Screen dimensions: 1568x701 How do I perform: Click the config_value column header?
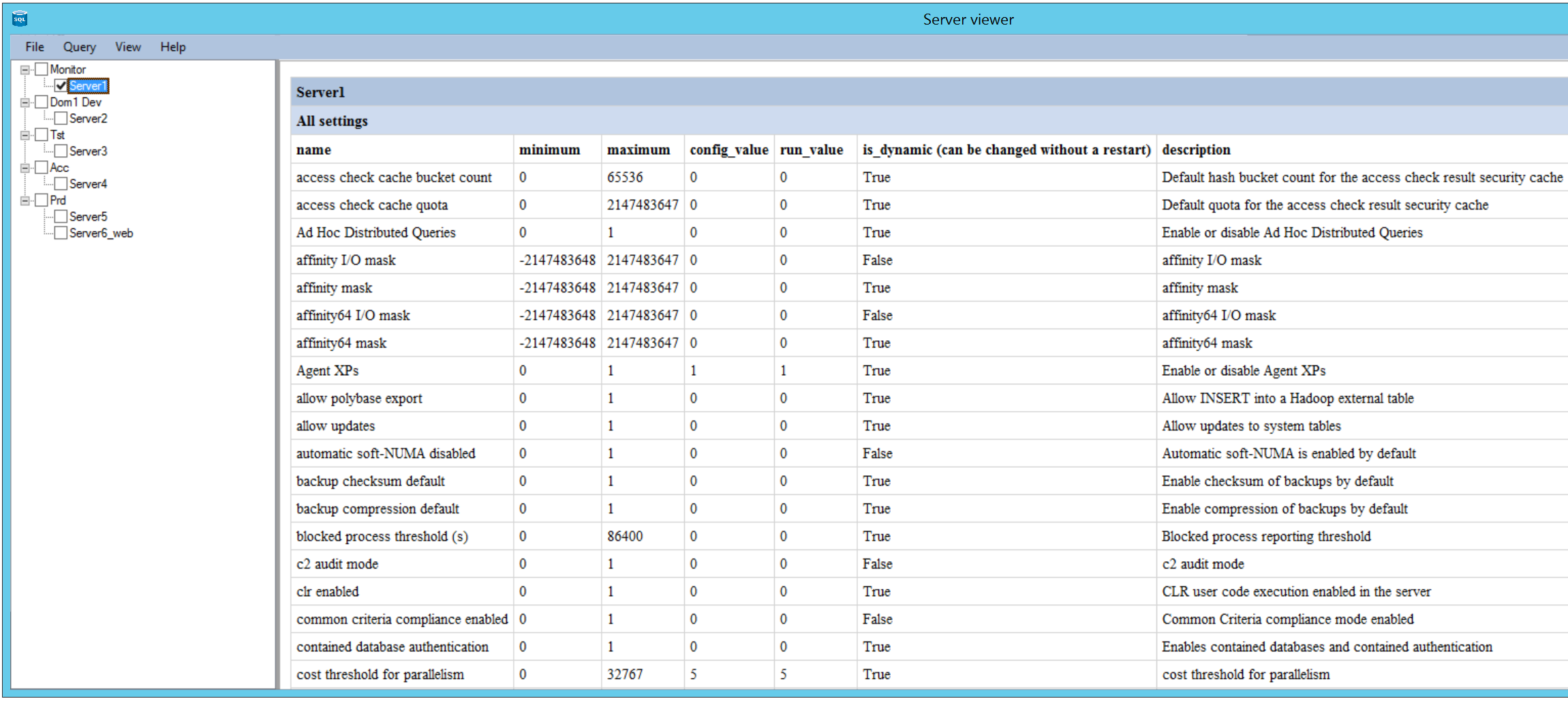click(x=728, y=150)
